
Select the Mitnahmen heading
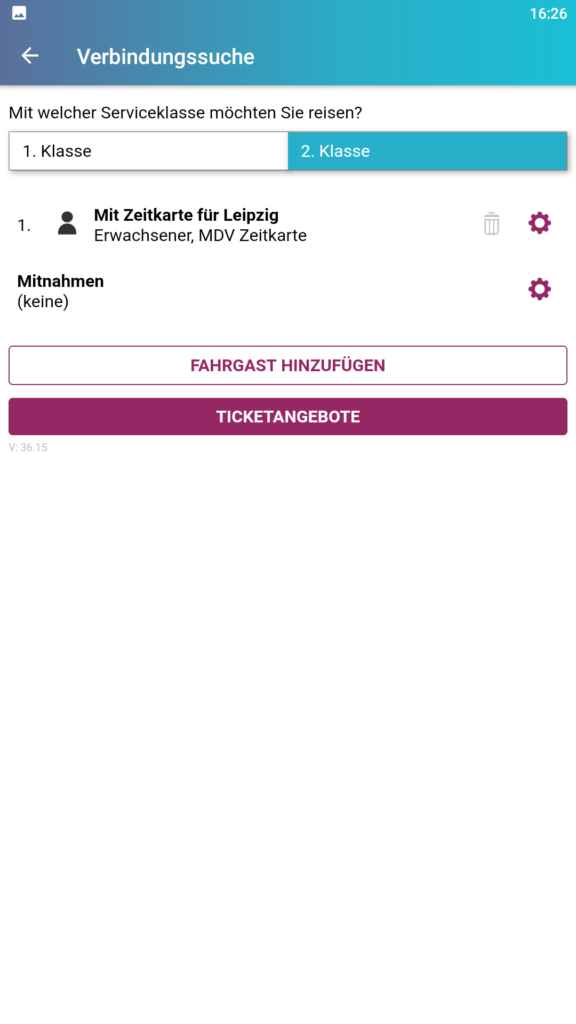(x=60, y=281)
